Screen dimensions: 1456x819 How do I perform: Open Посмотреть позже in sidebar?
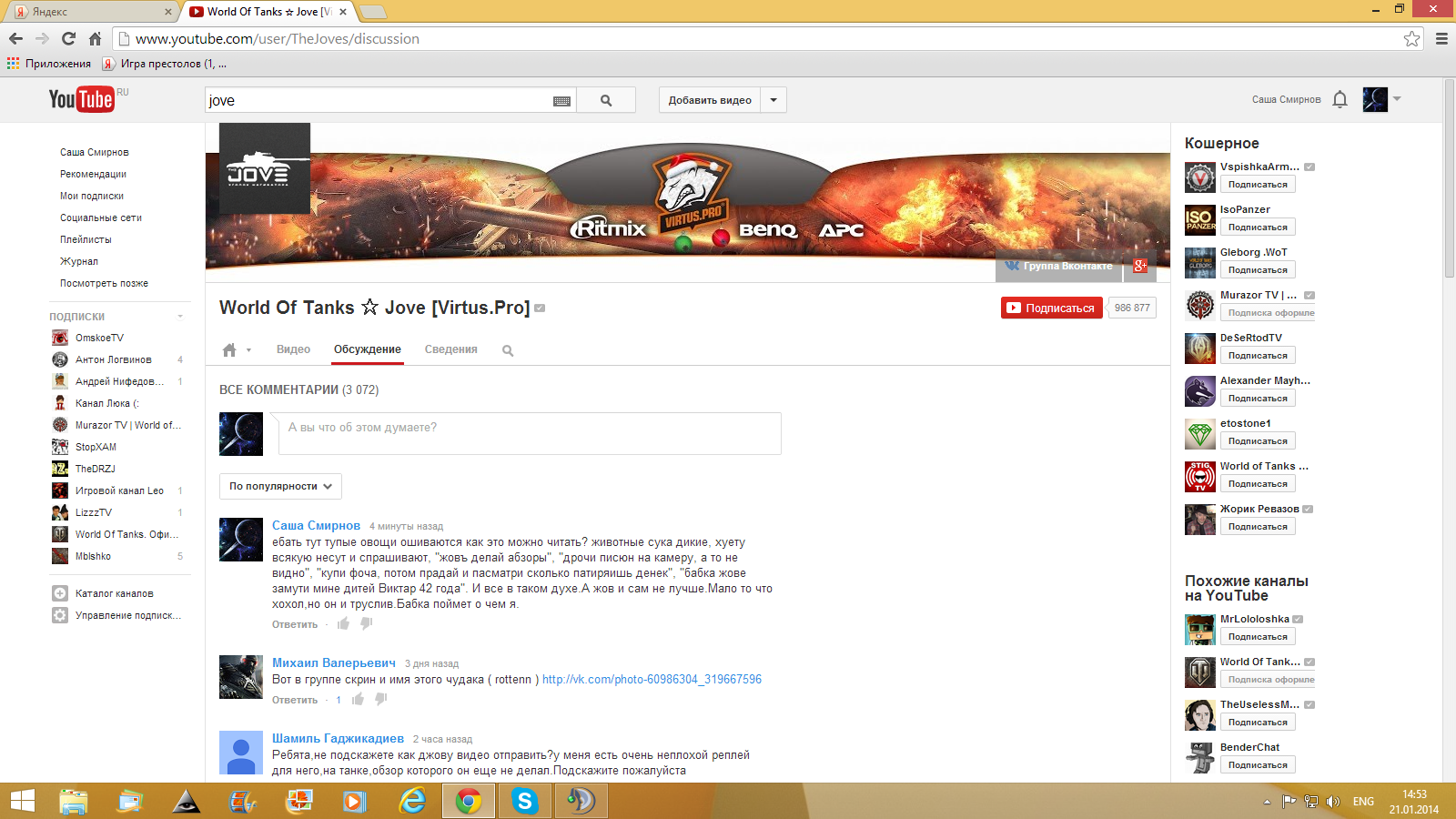104,283
